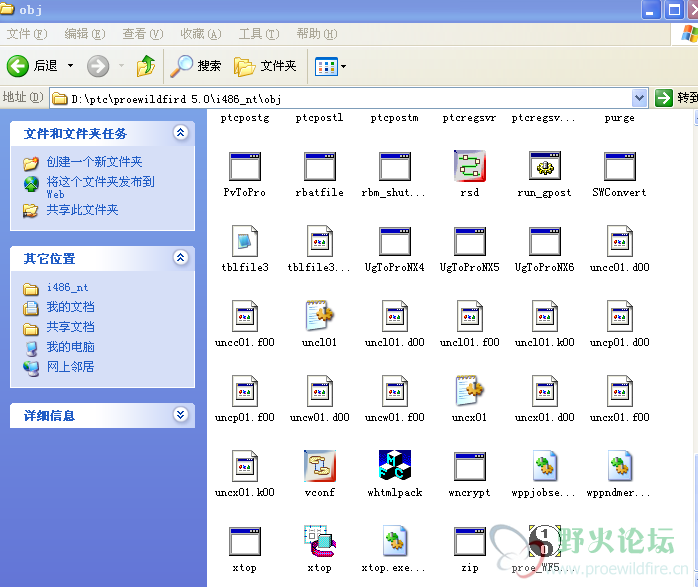Screen dimensions: 698x587
Task: Click the Up folder toolbar icon
Action: pyautogui.click(x=146, y=66)
